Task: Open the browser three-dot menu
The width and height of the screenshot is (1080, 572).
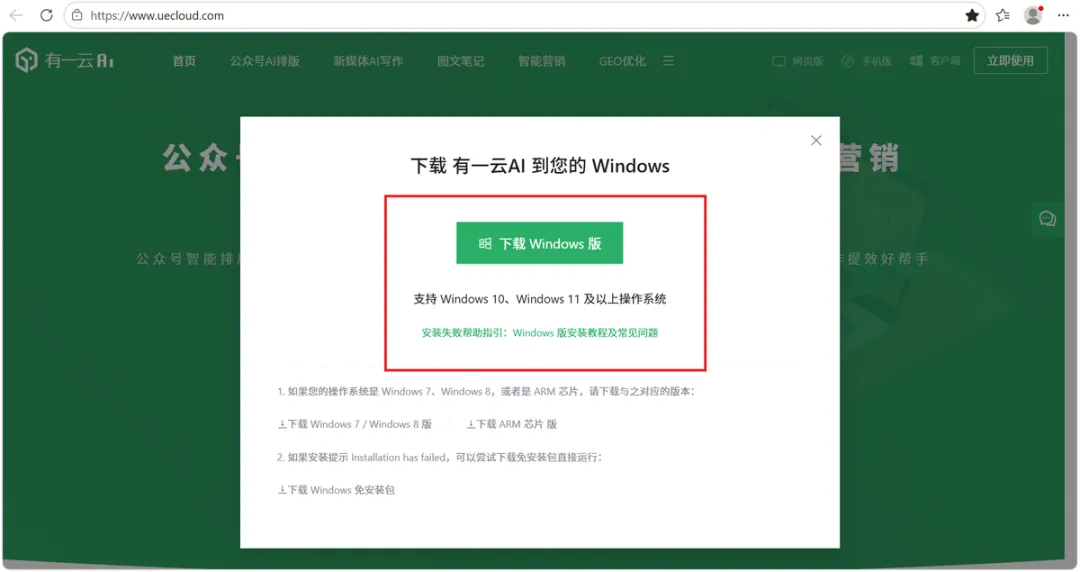Action: [1063, 15]
